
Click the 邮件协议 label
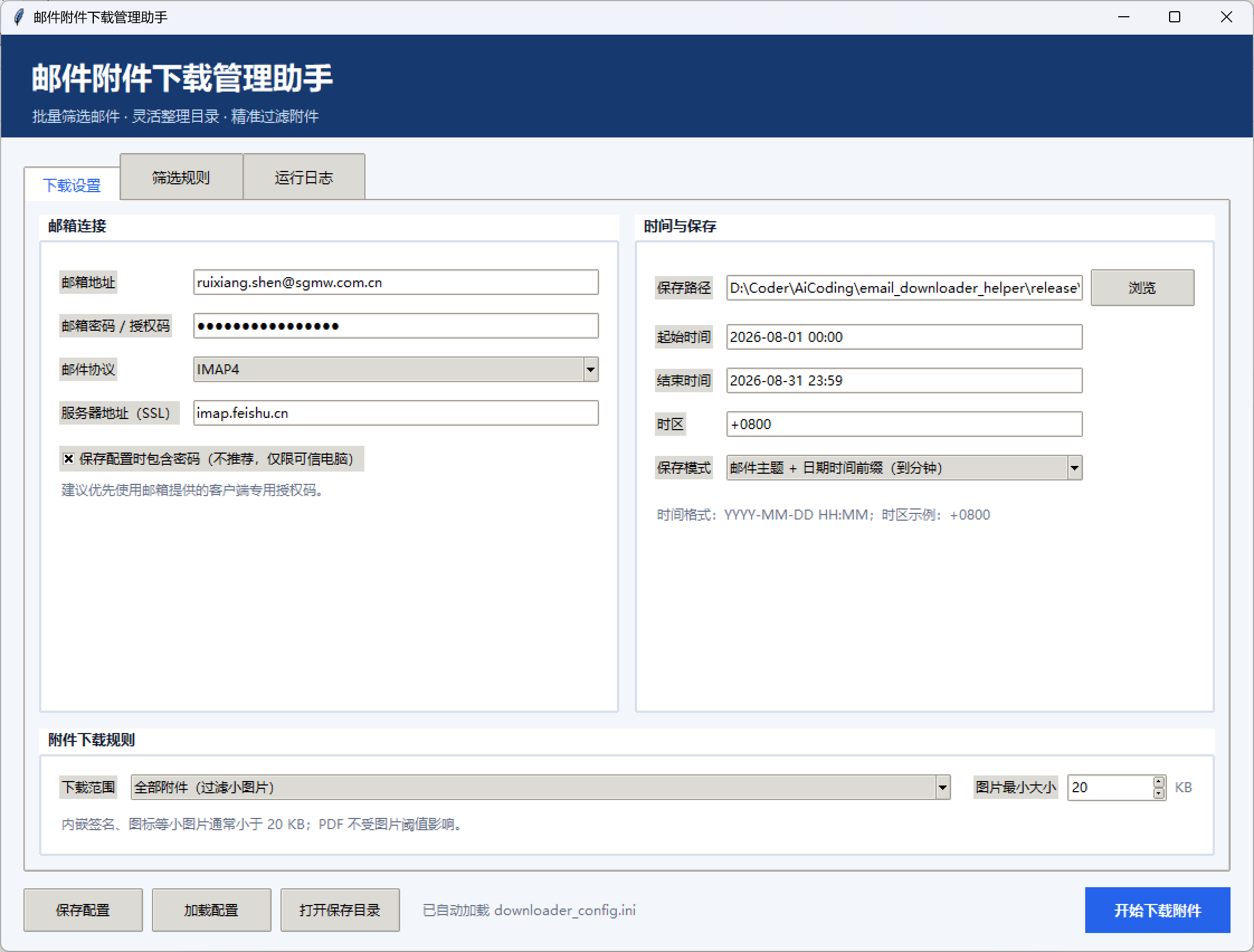(x=88, y=369)
